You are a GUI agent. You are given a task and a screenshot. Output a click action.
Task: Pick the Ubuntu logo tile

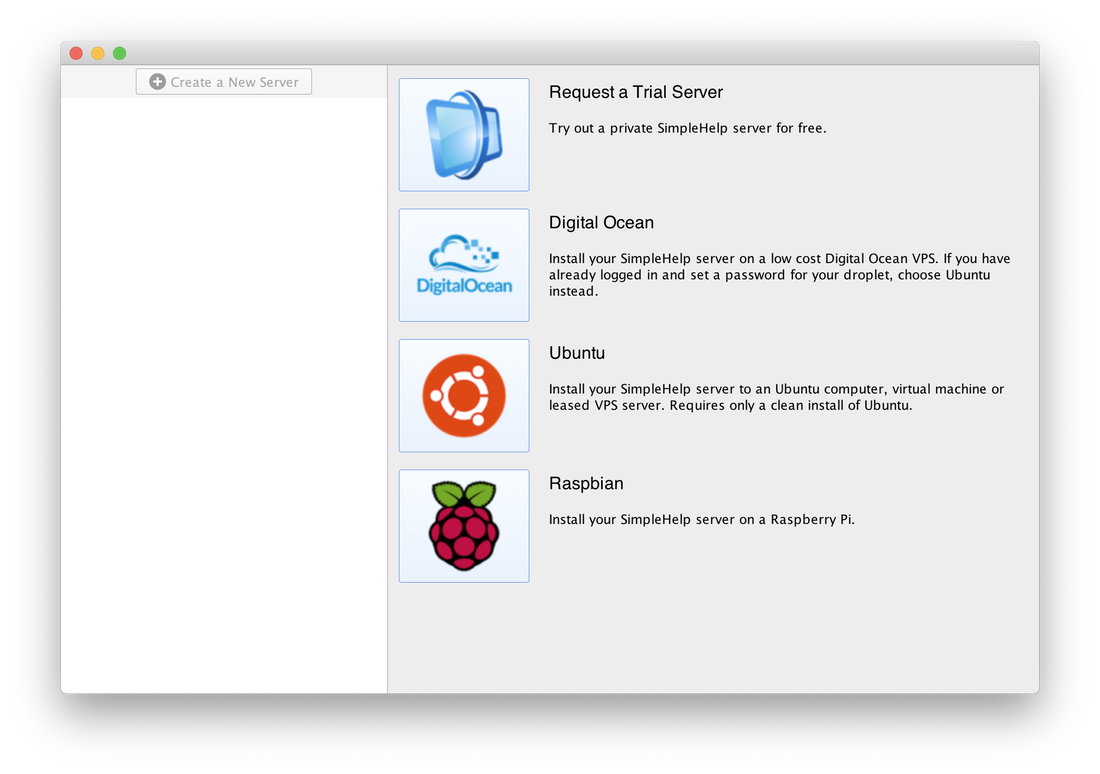[464, 396]
